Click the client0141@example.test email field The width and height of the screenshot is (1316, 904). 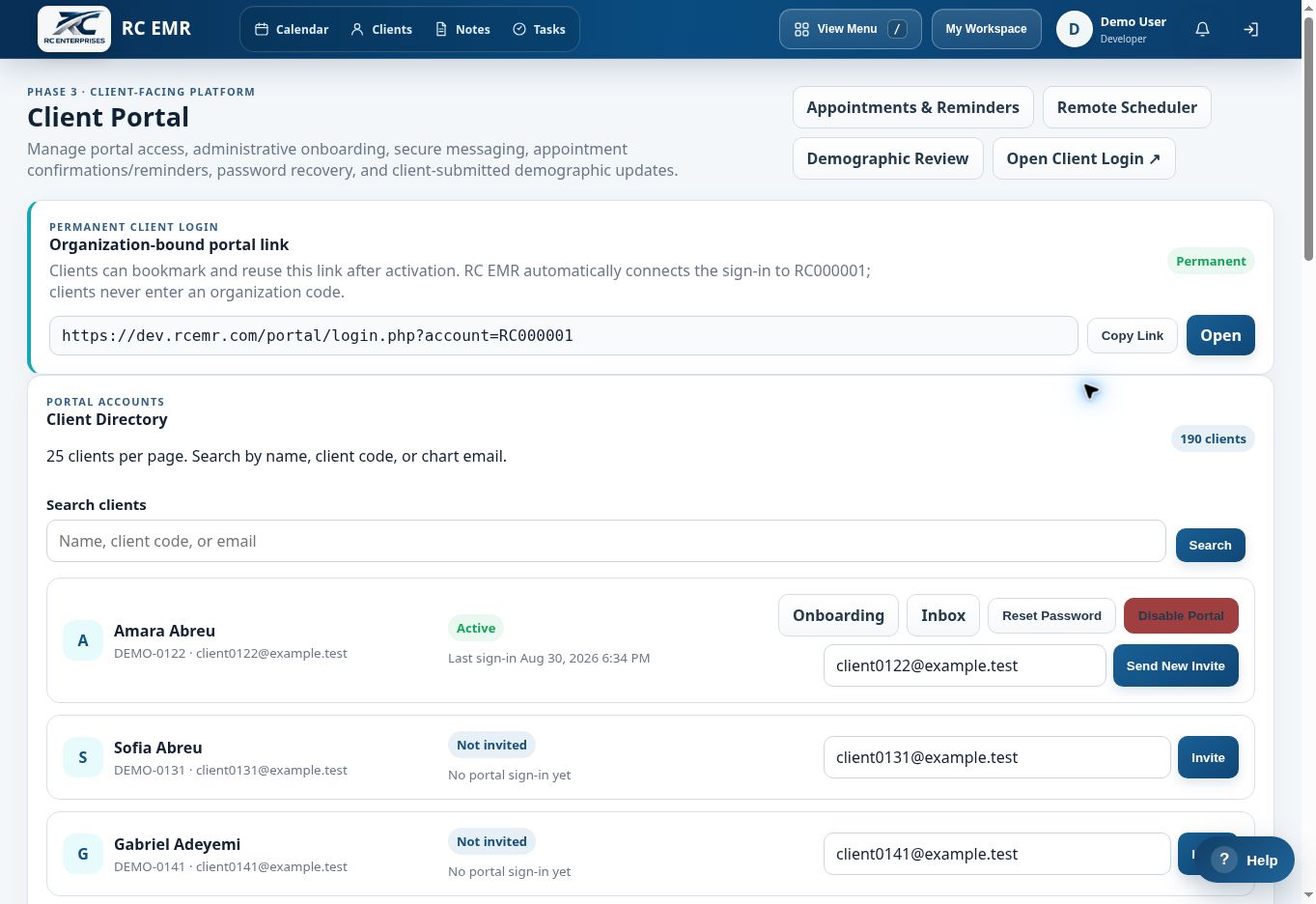996,854
